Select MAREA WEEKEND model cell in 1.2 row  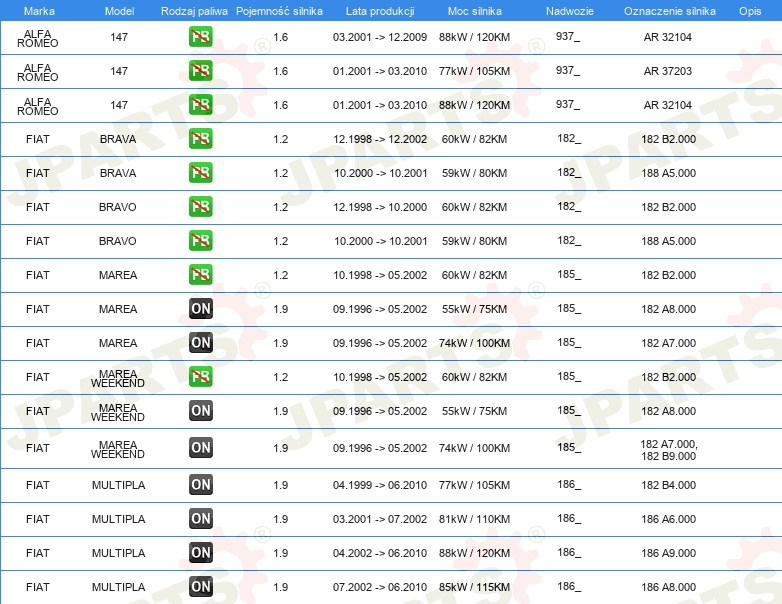pyautogui.click(x=118, y=379)
